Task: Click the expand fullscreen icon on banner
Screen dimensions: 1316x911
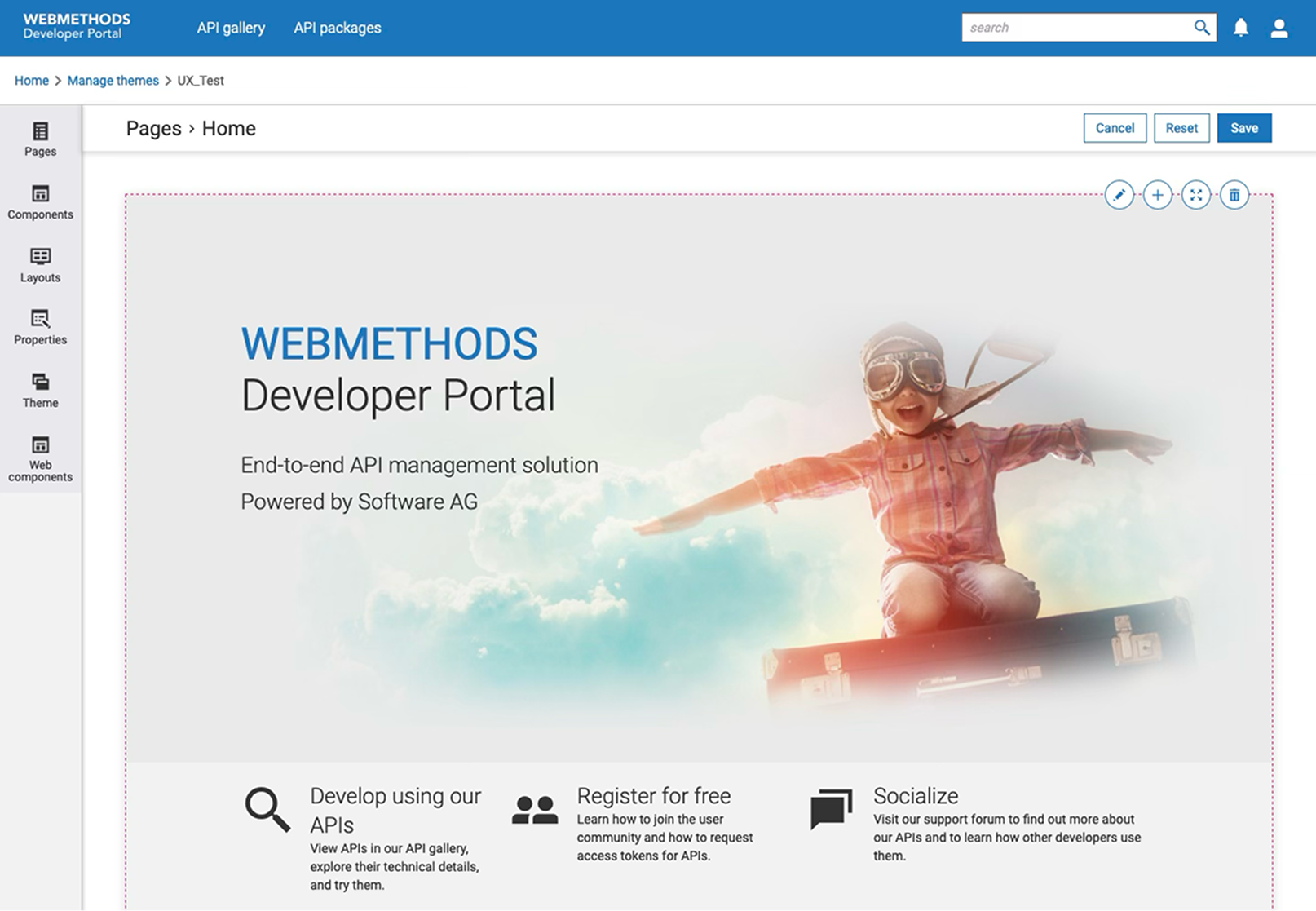Action: pyautogui.click(x=1196, y=195)
